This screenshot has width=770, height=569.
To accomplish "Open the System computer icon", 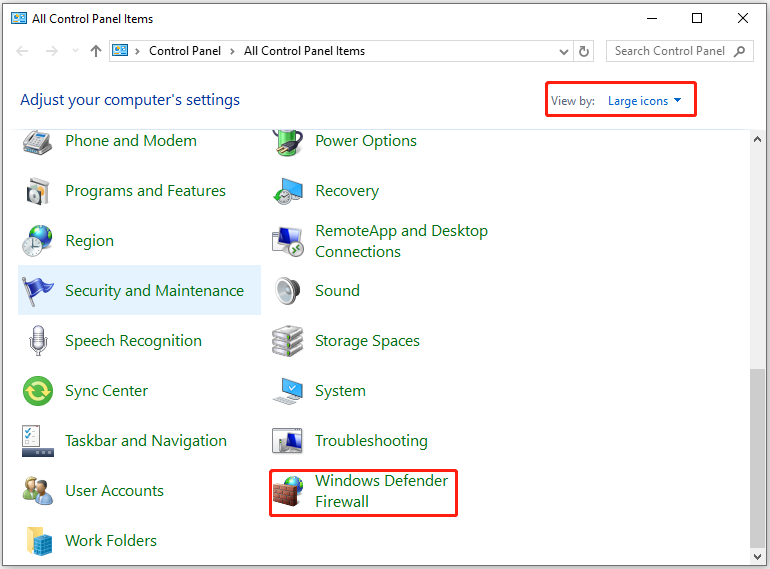I will pos(288,391).
